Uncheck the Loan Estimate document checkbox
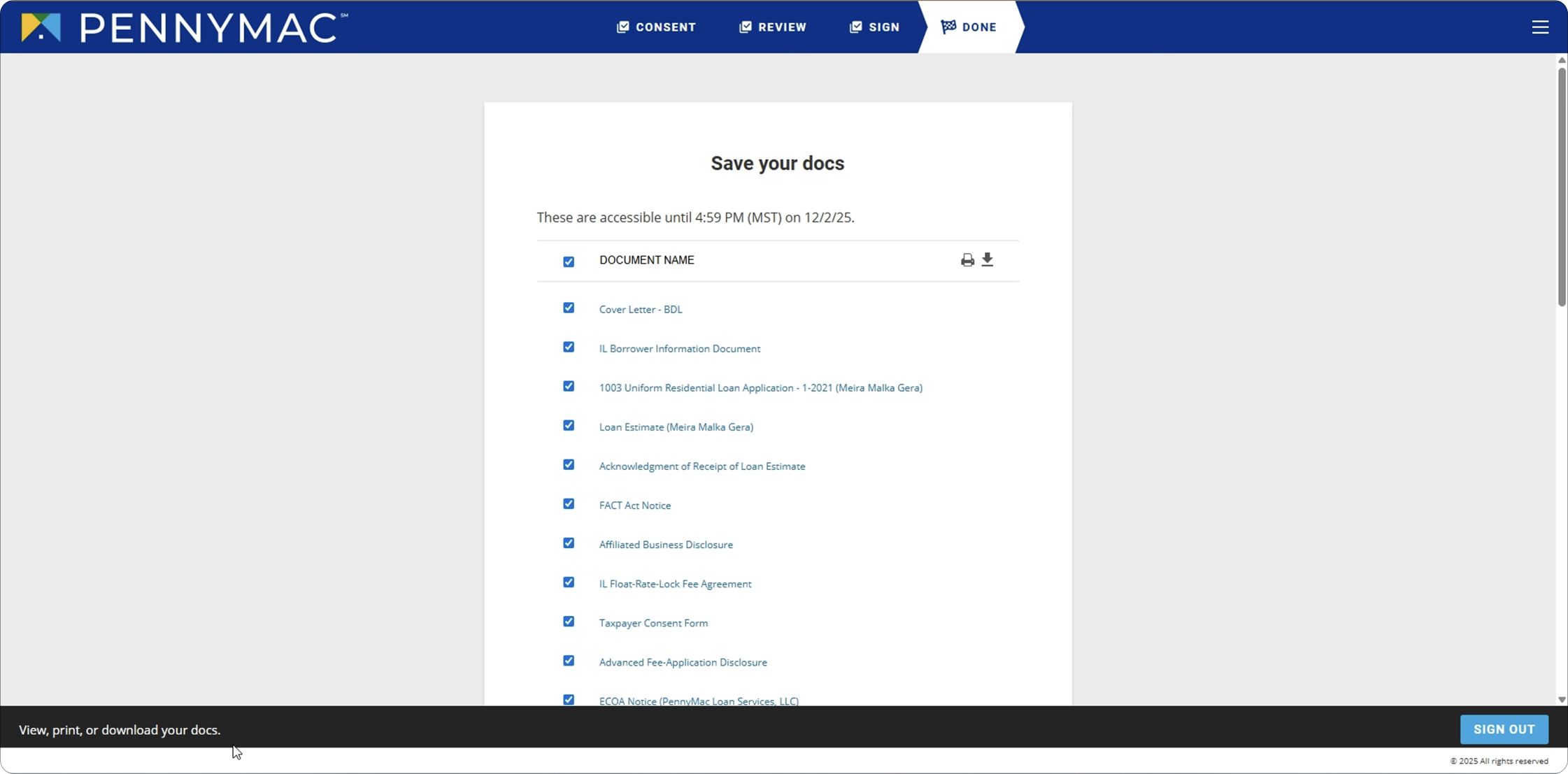This screenshot has width=1568, height=774. pos(569,425)
